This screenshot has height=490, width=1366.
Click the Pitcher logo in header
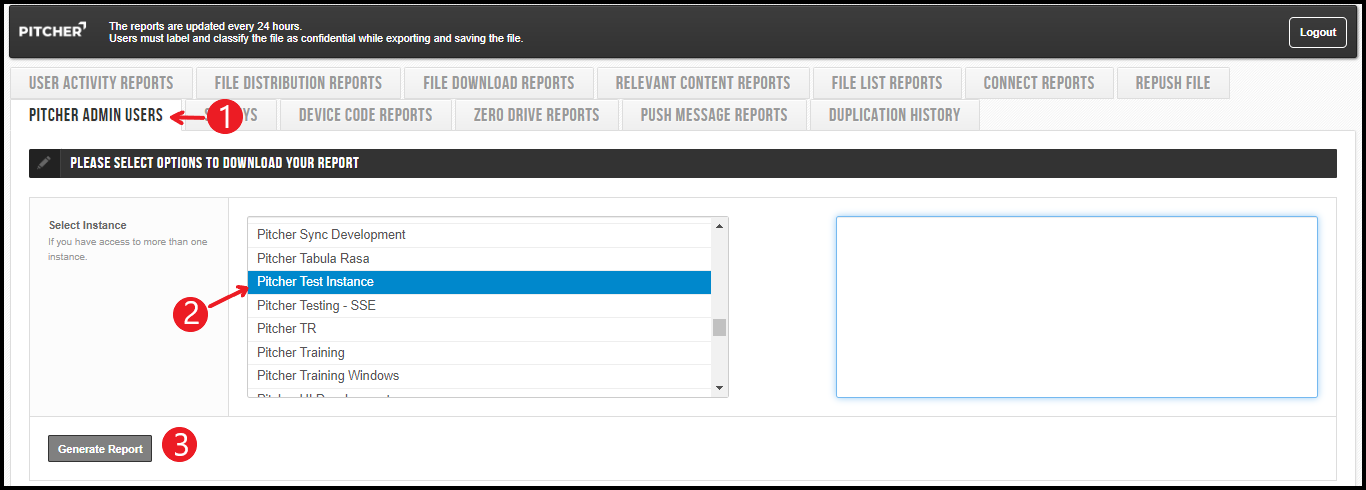(53, 31)
